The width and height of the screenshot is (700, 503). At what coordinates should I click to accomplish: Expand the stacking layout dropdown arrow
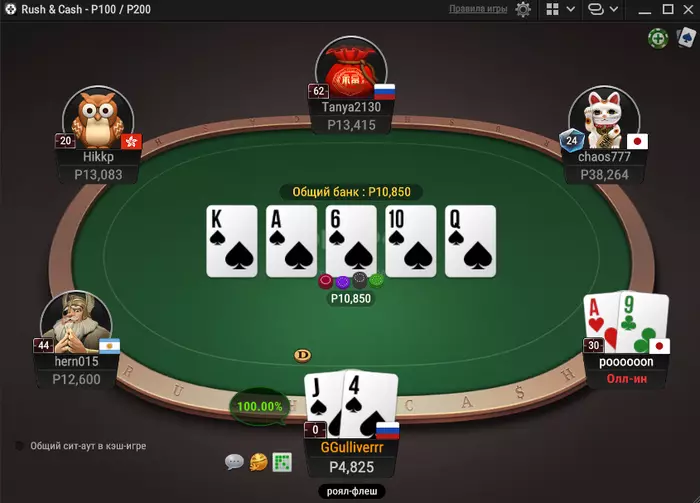[x=614, y=9]
